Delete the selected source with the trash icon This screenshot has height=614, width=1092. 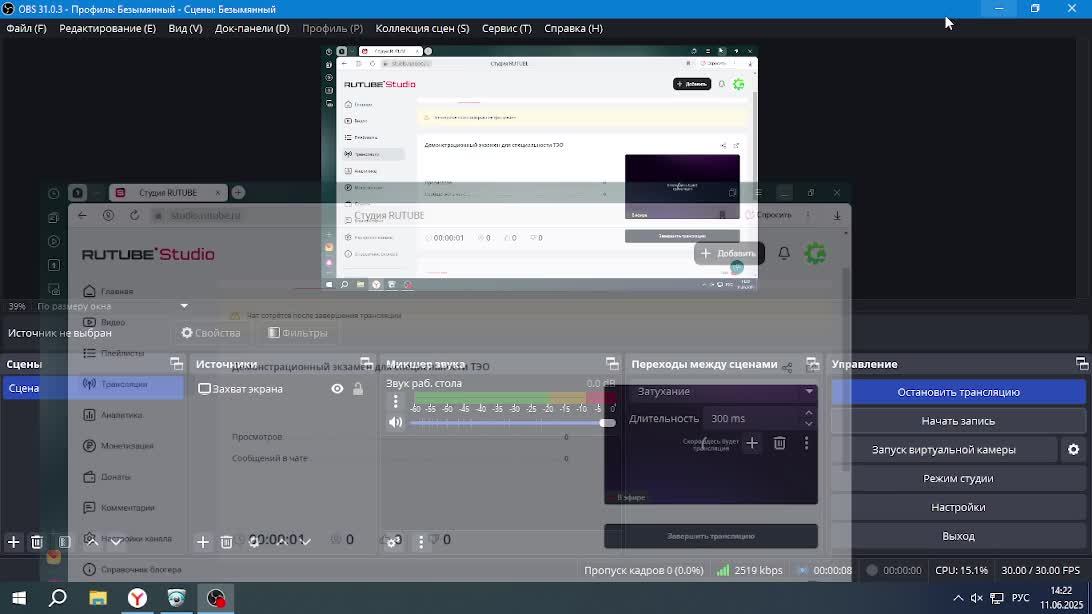pos(226,542)
